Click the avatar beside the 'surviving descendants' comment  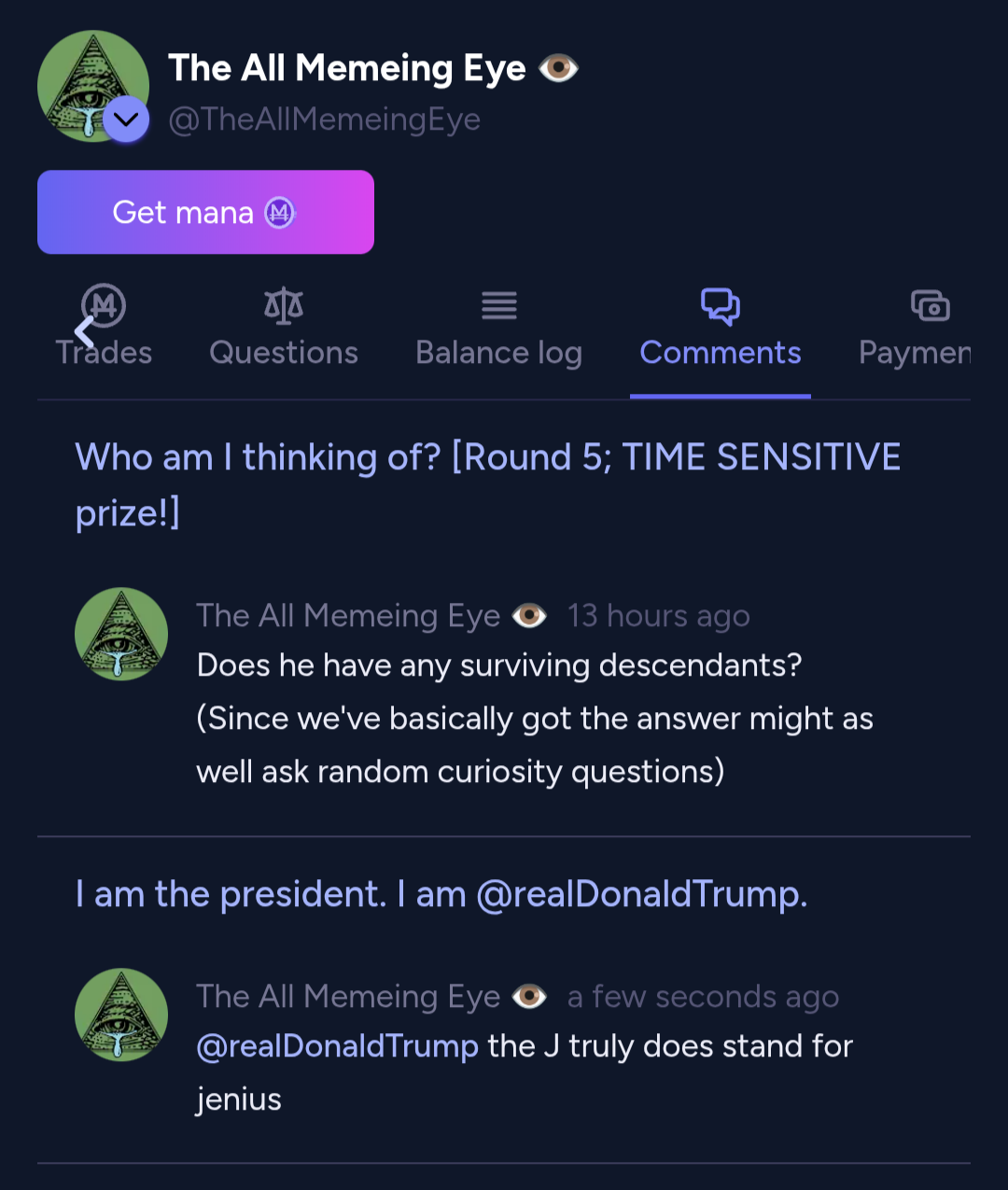(x=121, y=634)
